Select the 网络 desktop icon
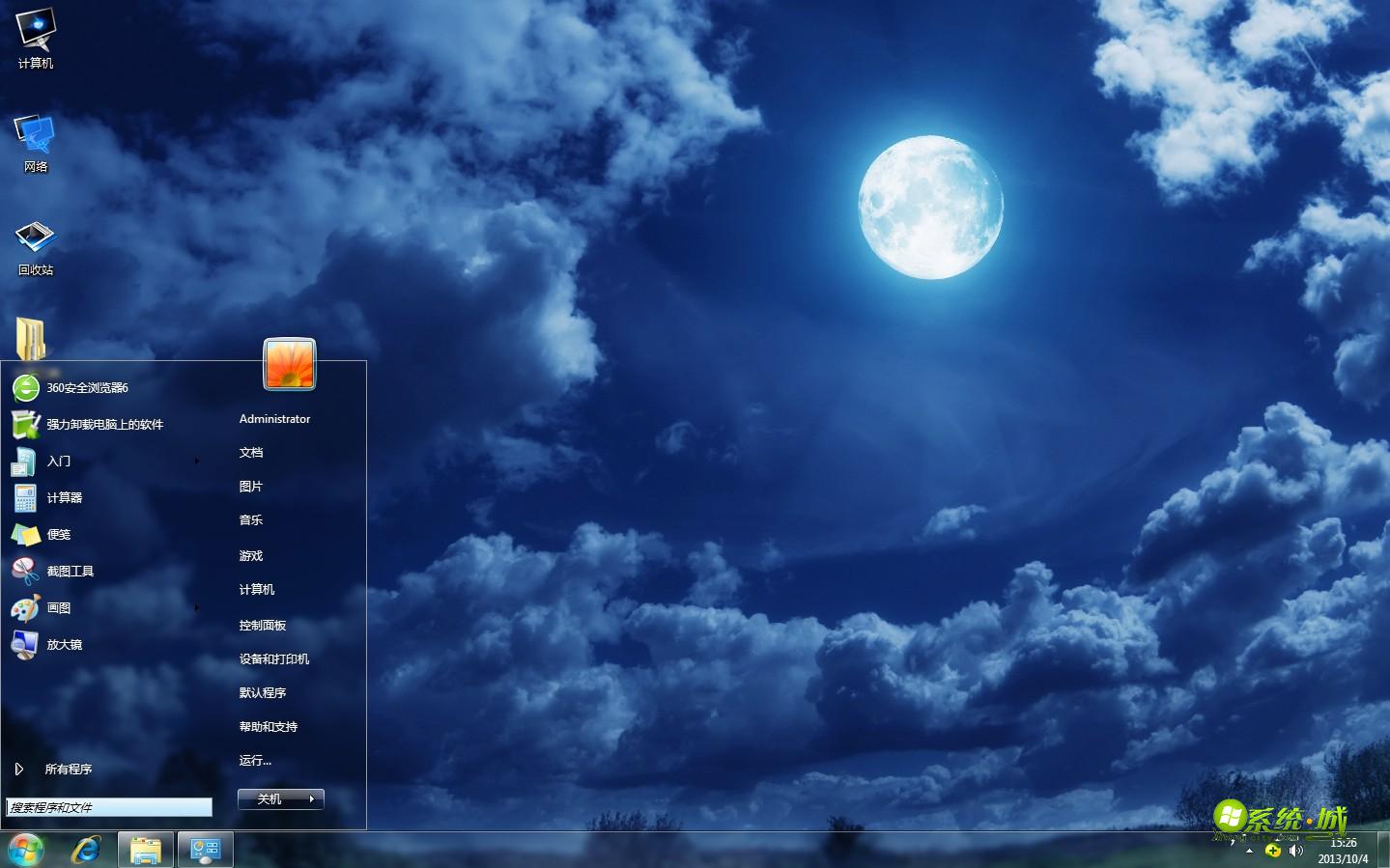Screen dimensions: 1390x868 36,140
